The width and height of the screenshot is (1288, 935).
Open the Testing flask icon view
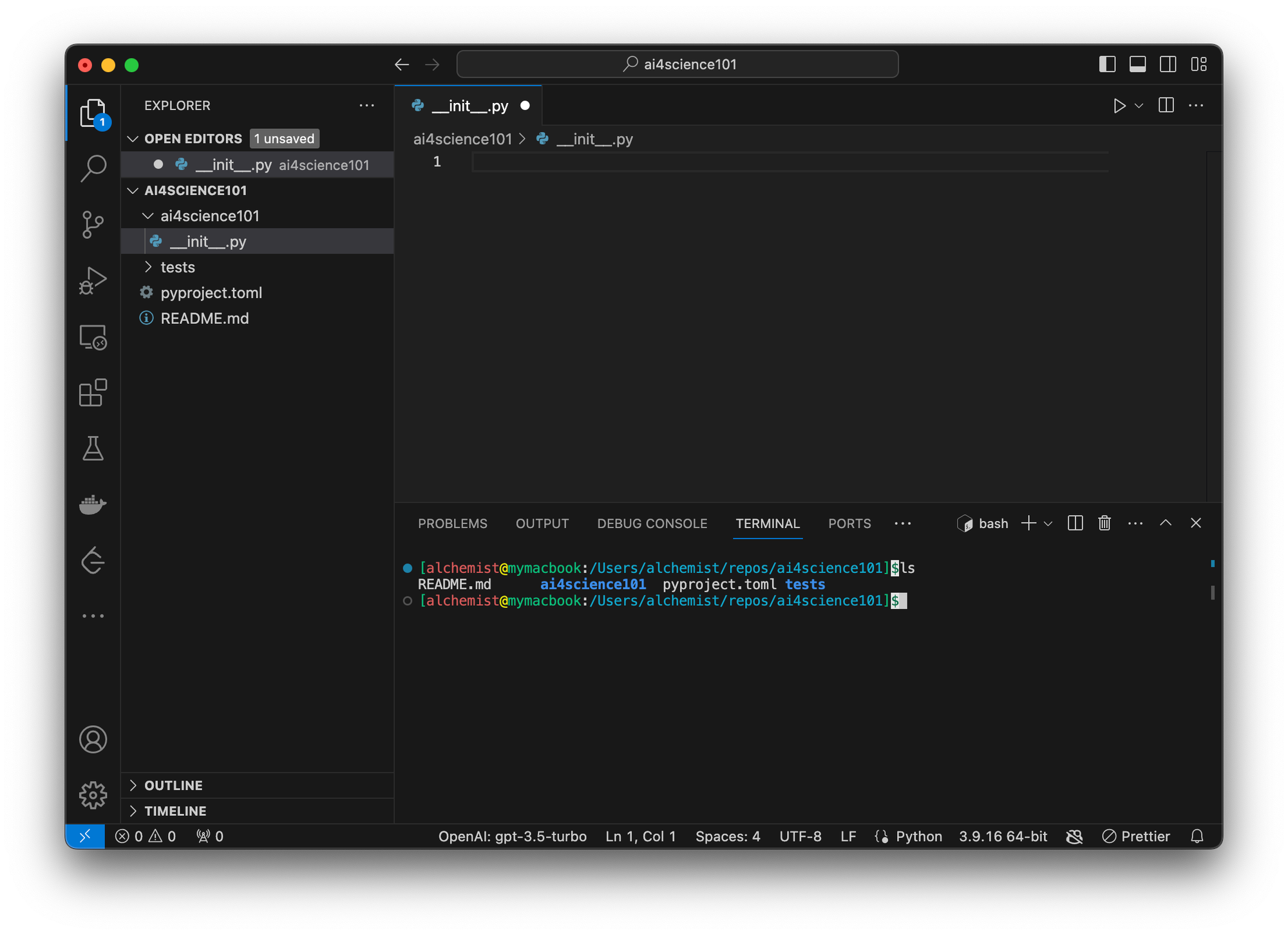93,448
